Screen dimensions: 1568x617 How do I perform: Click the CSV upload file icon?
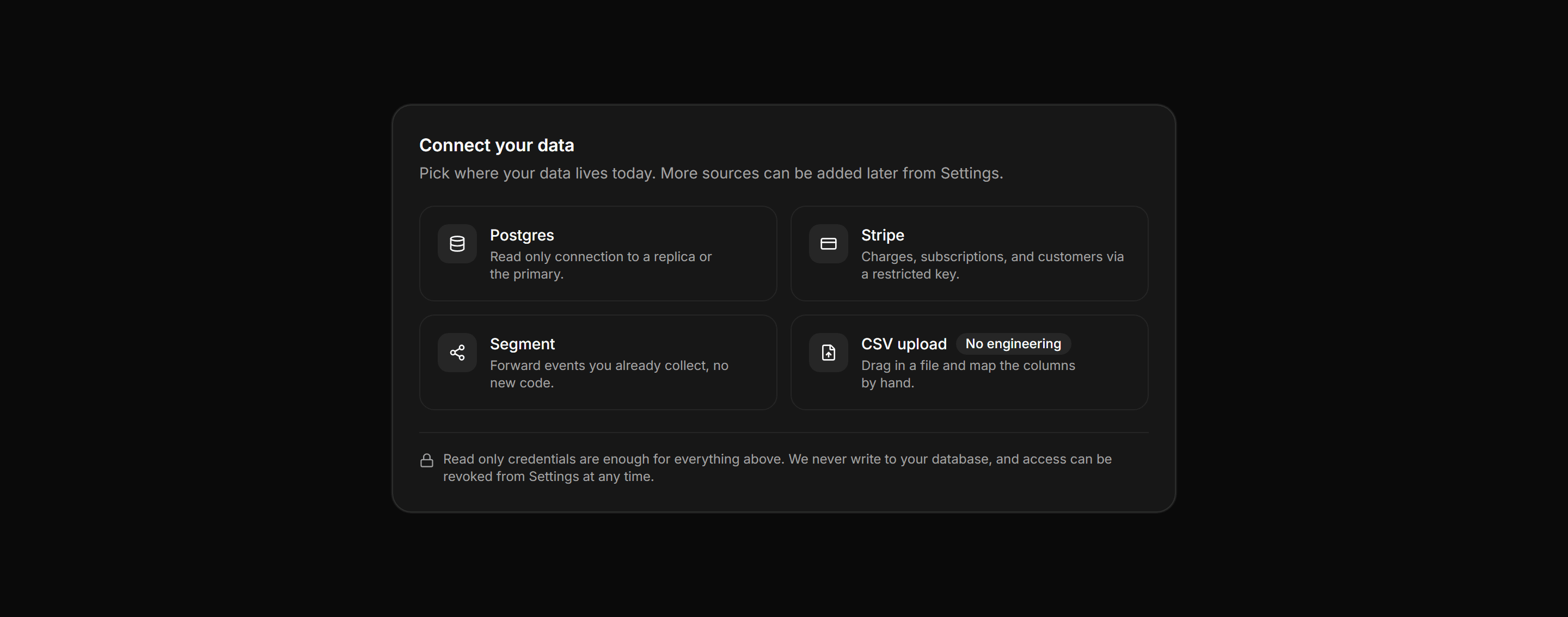pos(829,353)
